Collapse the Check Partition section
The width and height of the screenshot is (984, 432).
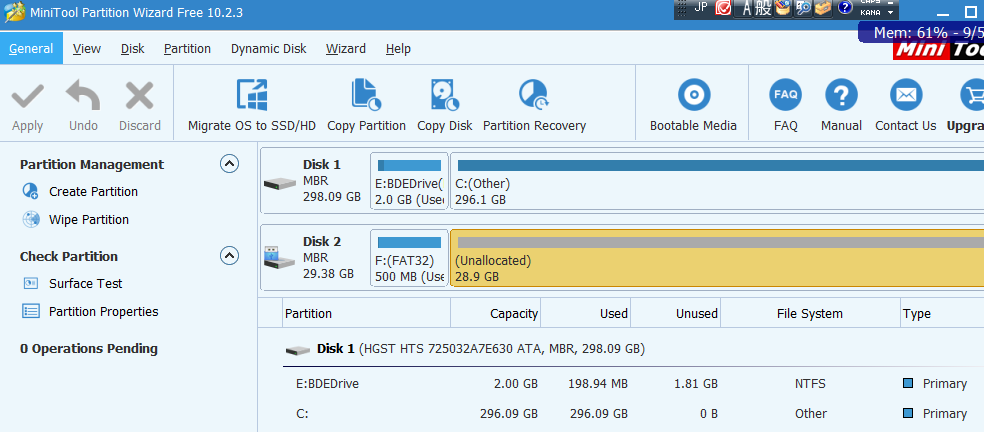[x=230, y=256]
